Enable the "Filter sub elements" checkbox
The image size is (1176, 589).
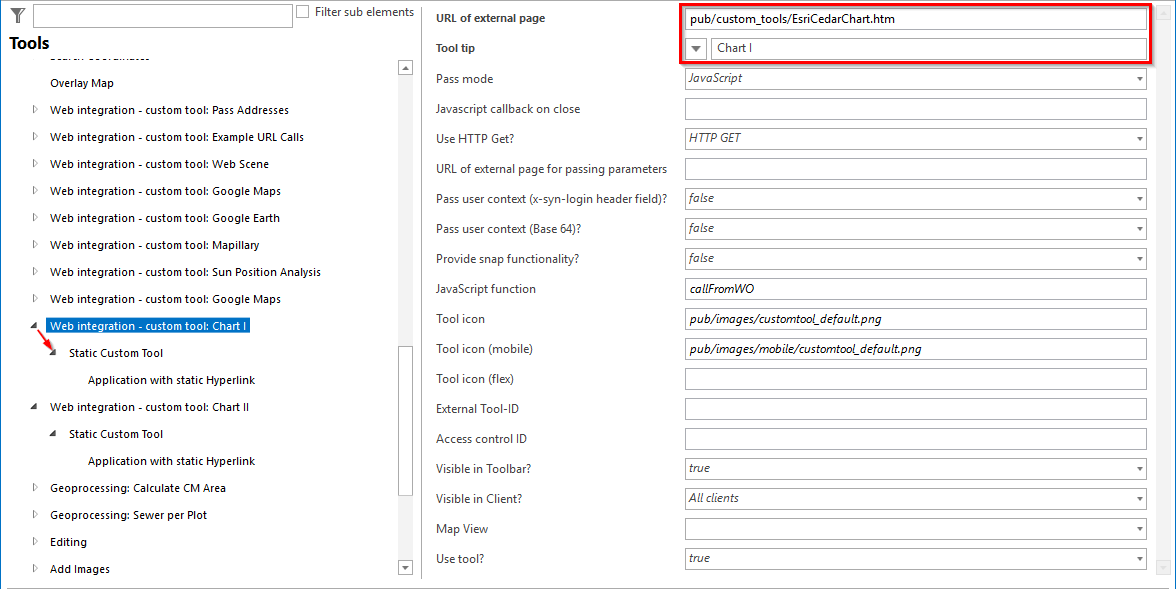coord(301,11)
